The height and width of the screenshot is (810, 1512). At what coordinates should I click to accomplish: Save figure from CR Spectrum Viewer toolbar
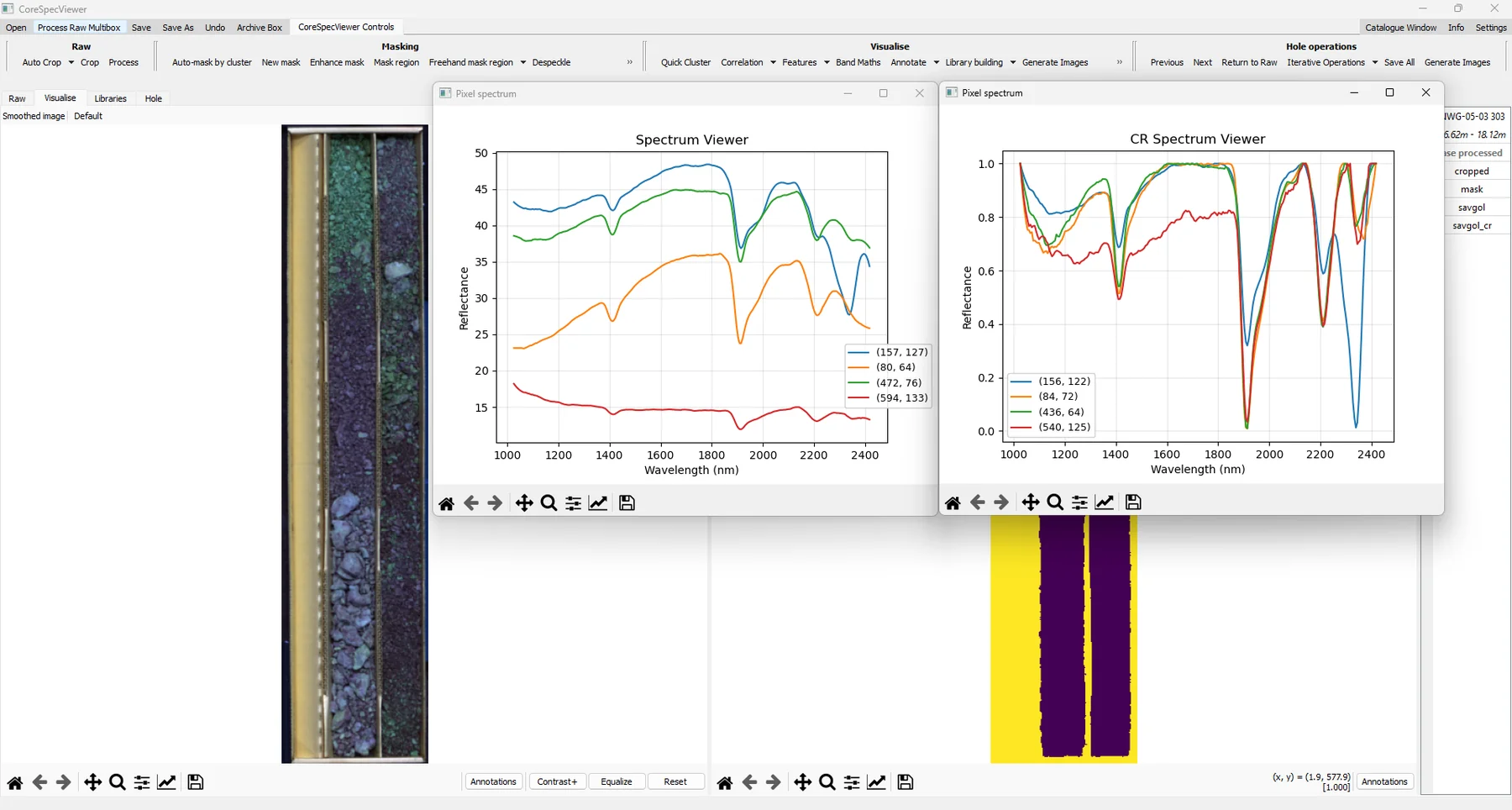(x=1133, y=502)
